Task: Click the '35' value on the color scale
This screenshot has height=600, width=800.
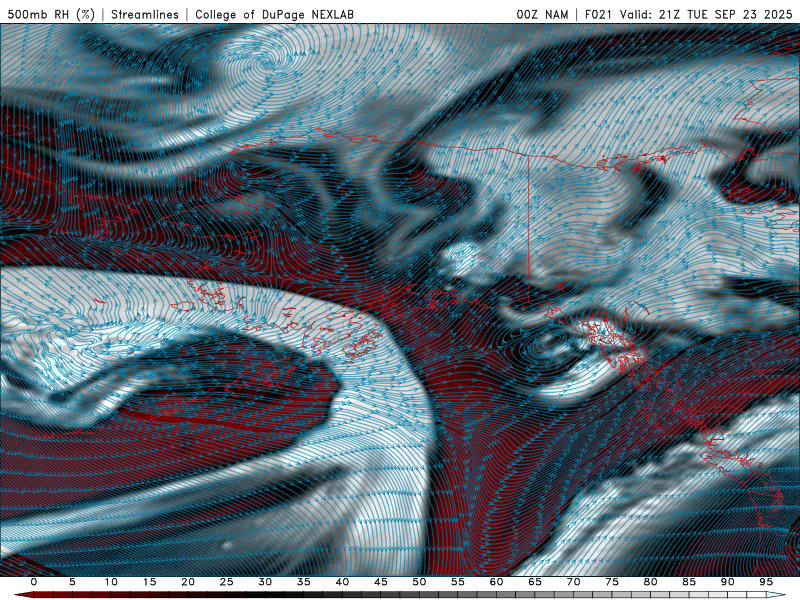Action: click(x=304, y=582)
